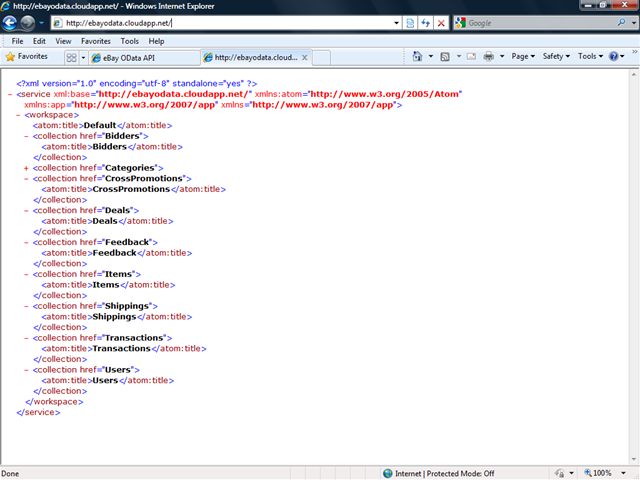
Task: Open the Home dropdown arrow
Action: [x=431, y=56]
